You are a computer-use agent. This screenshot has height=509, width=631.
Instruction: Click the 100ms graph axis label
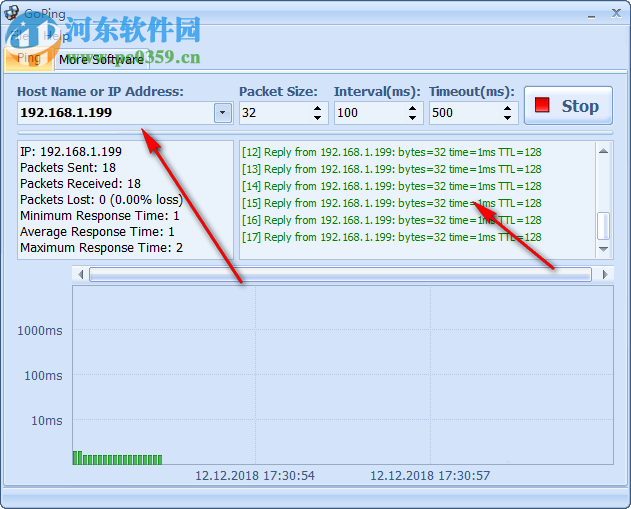(43, 376)
